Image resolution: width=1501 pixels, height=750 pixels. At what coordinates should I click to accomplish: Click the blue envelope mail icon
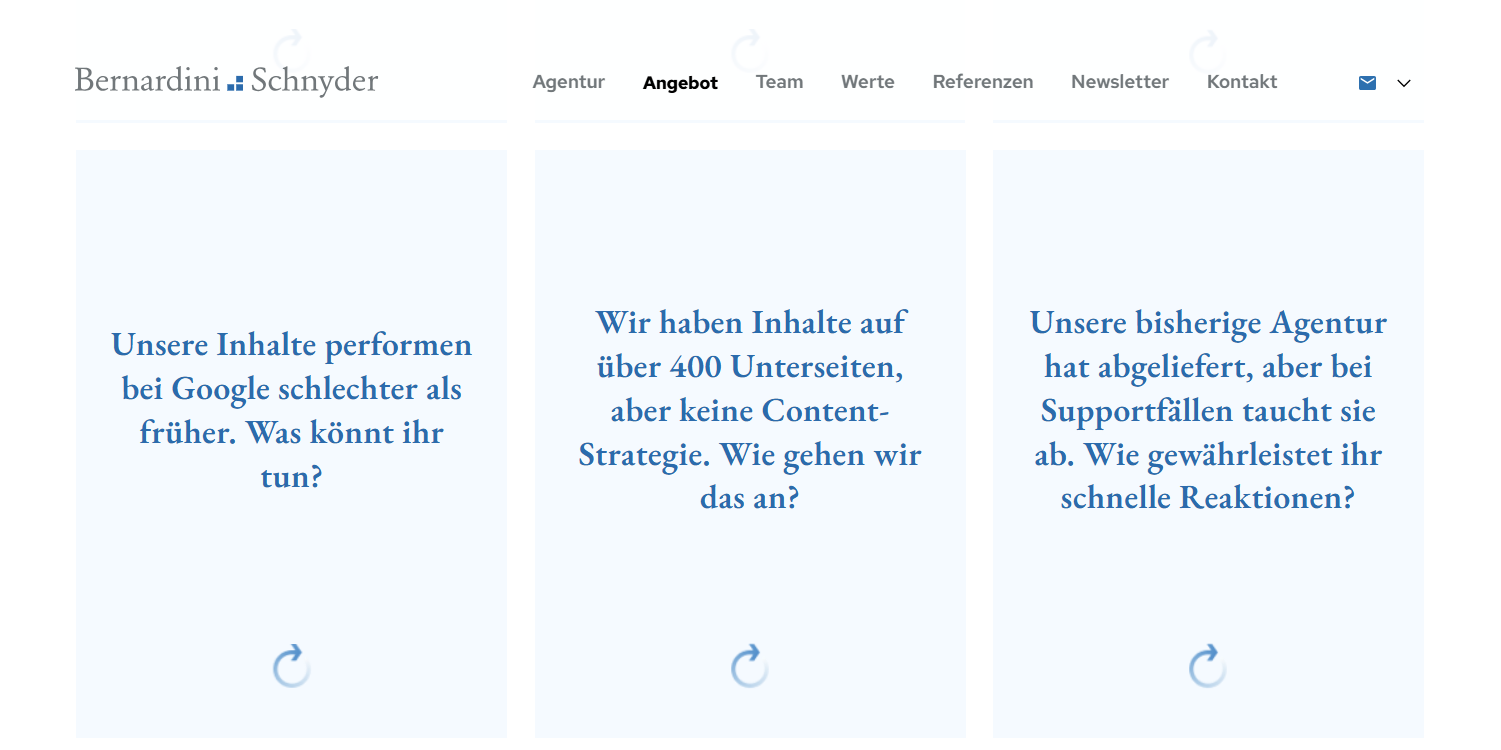1367,83
